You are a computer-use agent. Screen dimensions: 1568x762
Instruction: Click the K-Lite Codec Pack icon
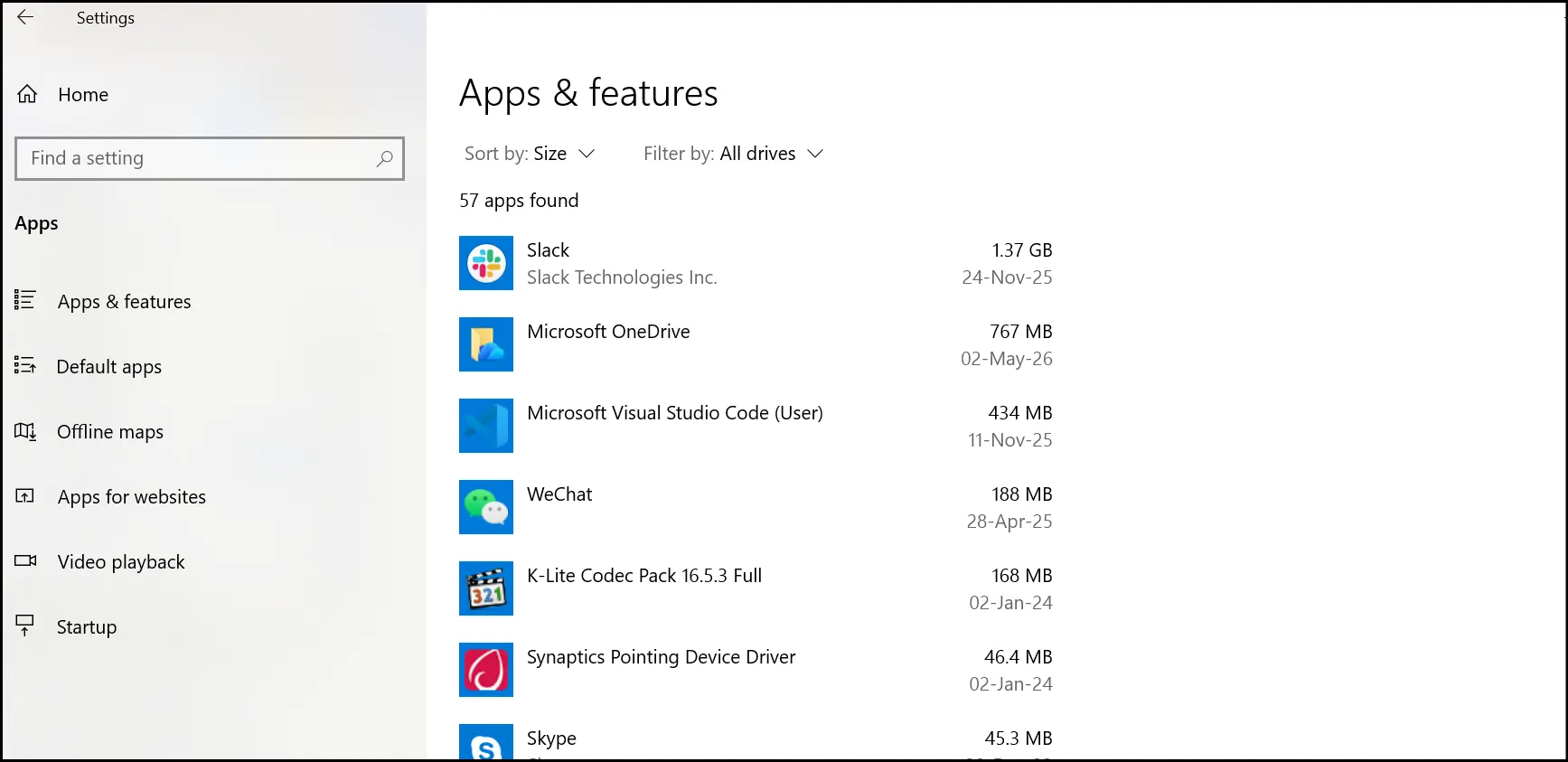pyautogui.click(x=486, y=588)
